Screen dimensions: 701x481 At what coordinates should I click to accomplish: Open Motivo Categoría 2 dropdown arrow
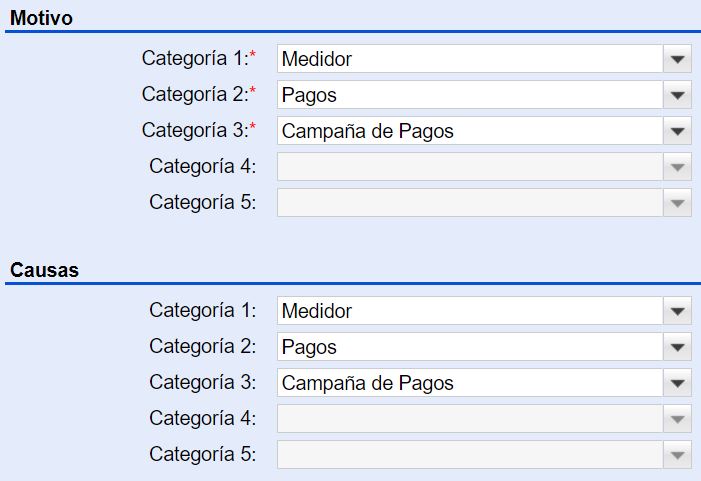pos(677,95)
